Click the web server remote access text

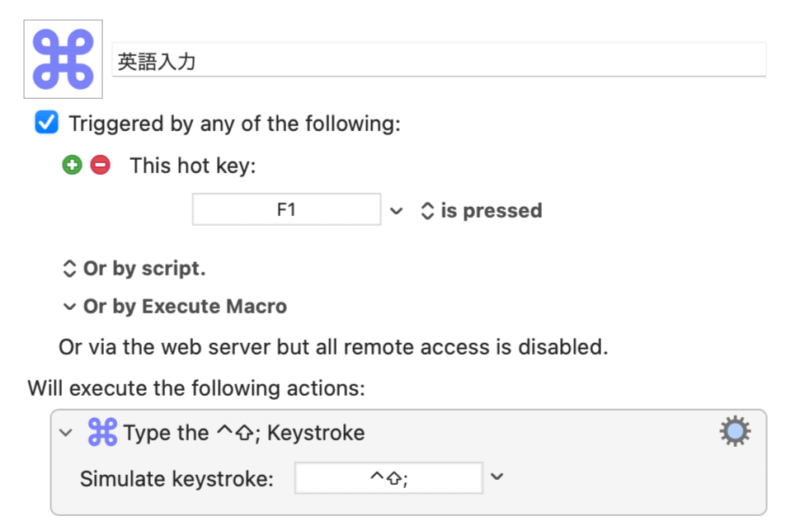(333, 347)
